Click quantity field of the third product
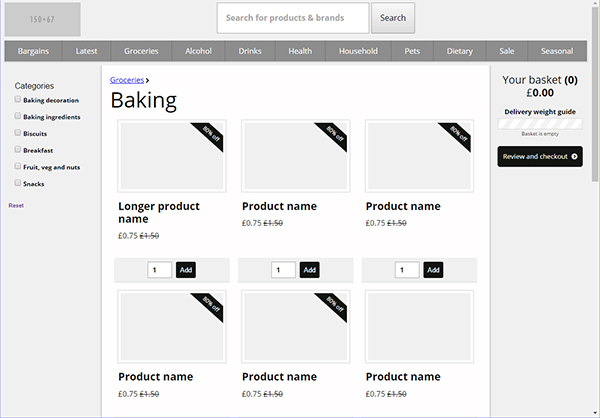600x418 pixels. [407, 270]
